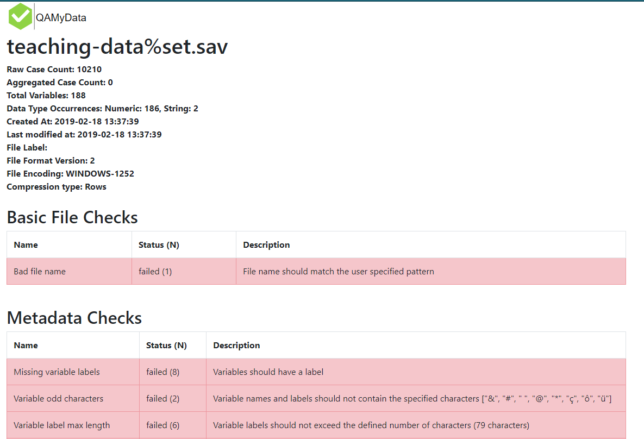The width and height of the screenshot is (644, 439).
Task: Select the Missing variable labels row
Action: pos(316,372)
